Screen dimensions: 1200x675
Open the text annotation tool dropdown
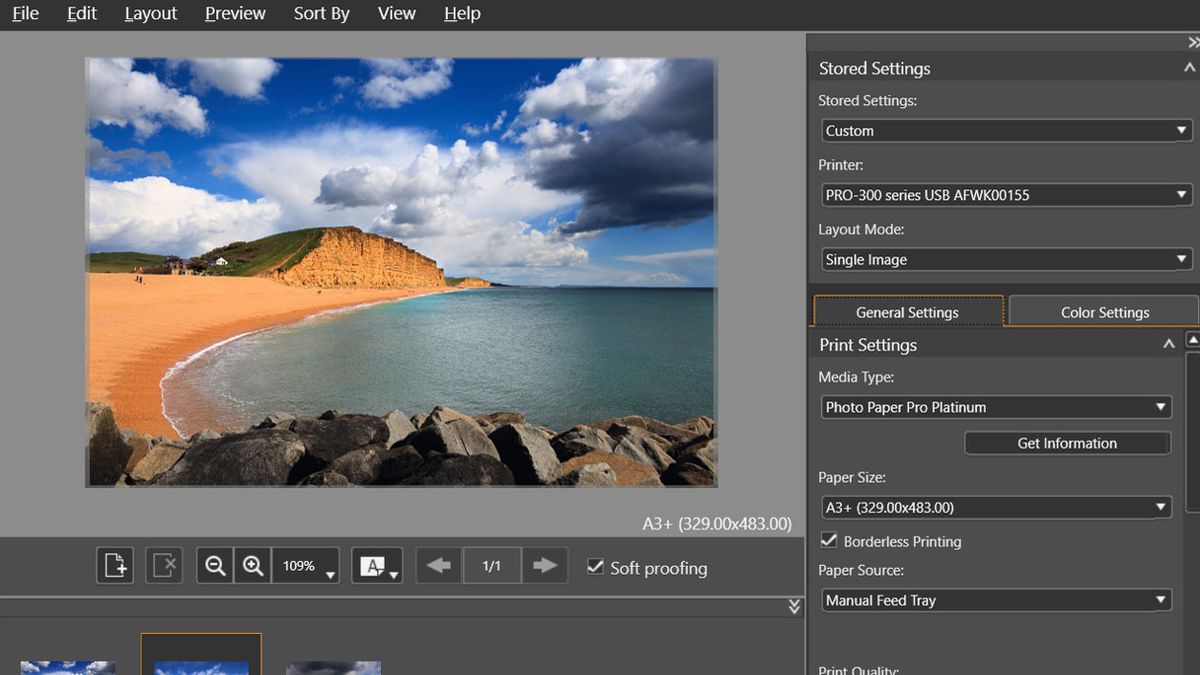(377, 566)
